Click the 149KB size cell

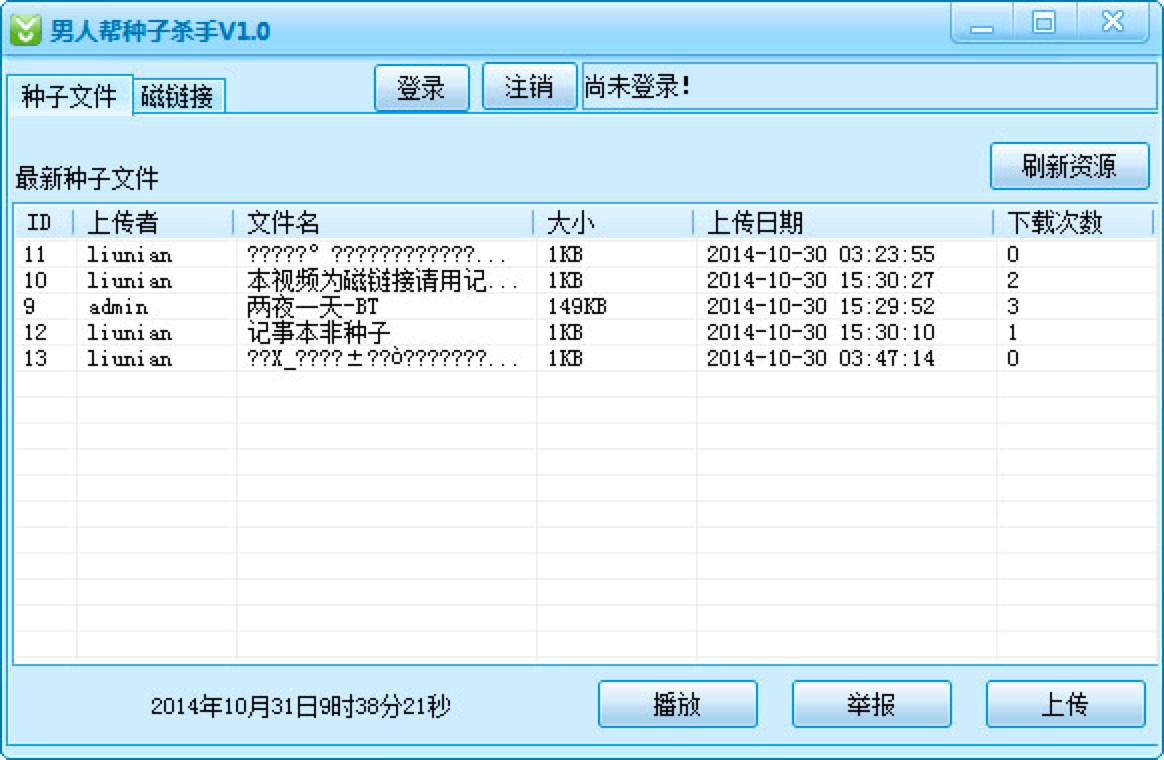(577, 307)
